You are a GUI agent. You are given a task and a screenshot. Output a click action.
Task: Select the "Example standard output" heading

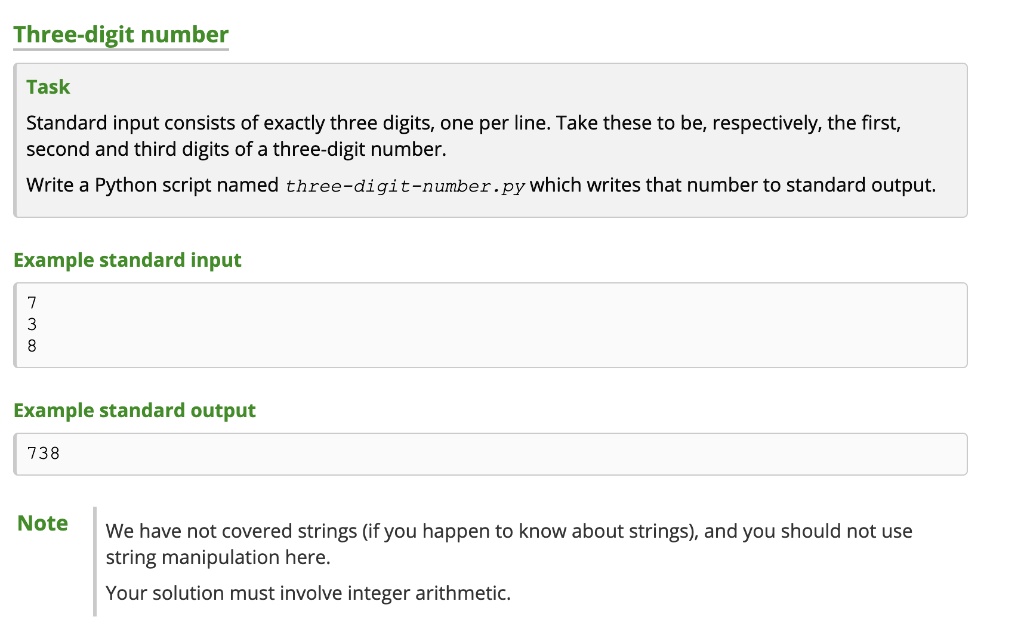click(134, 410)
